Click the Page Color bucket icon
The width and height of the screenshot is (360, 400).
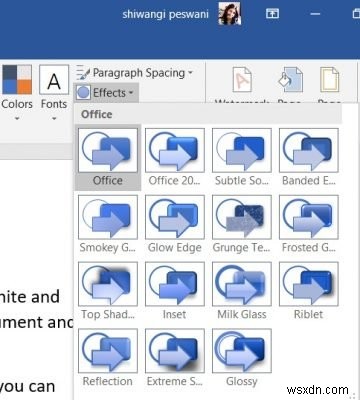[x=291, y=81]
